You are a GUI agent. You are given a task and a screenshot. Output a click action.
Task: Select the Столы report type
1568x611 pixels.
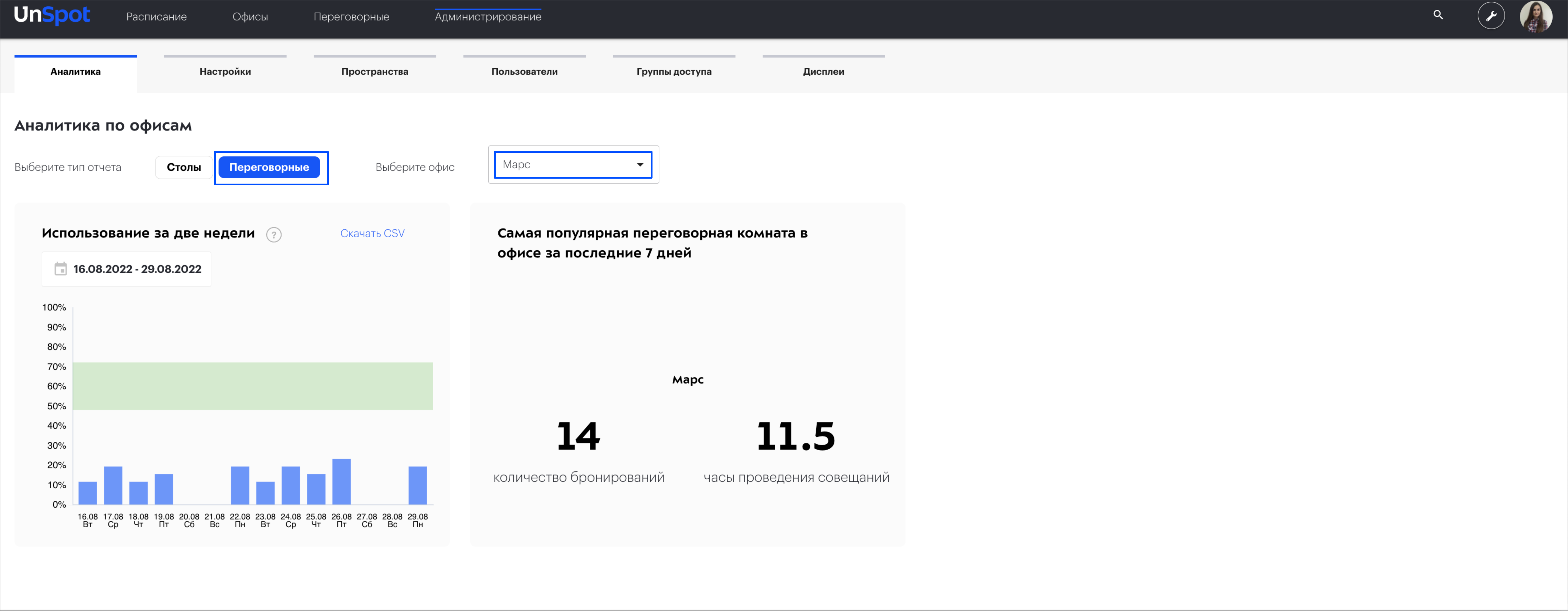[x=184, y=167]
